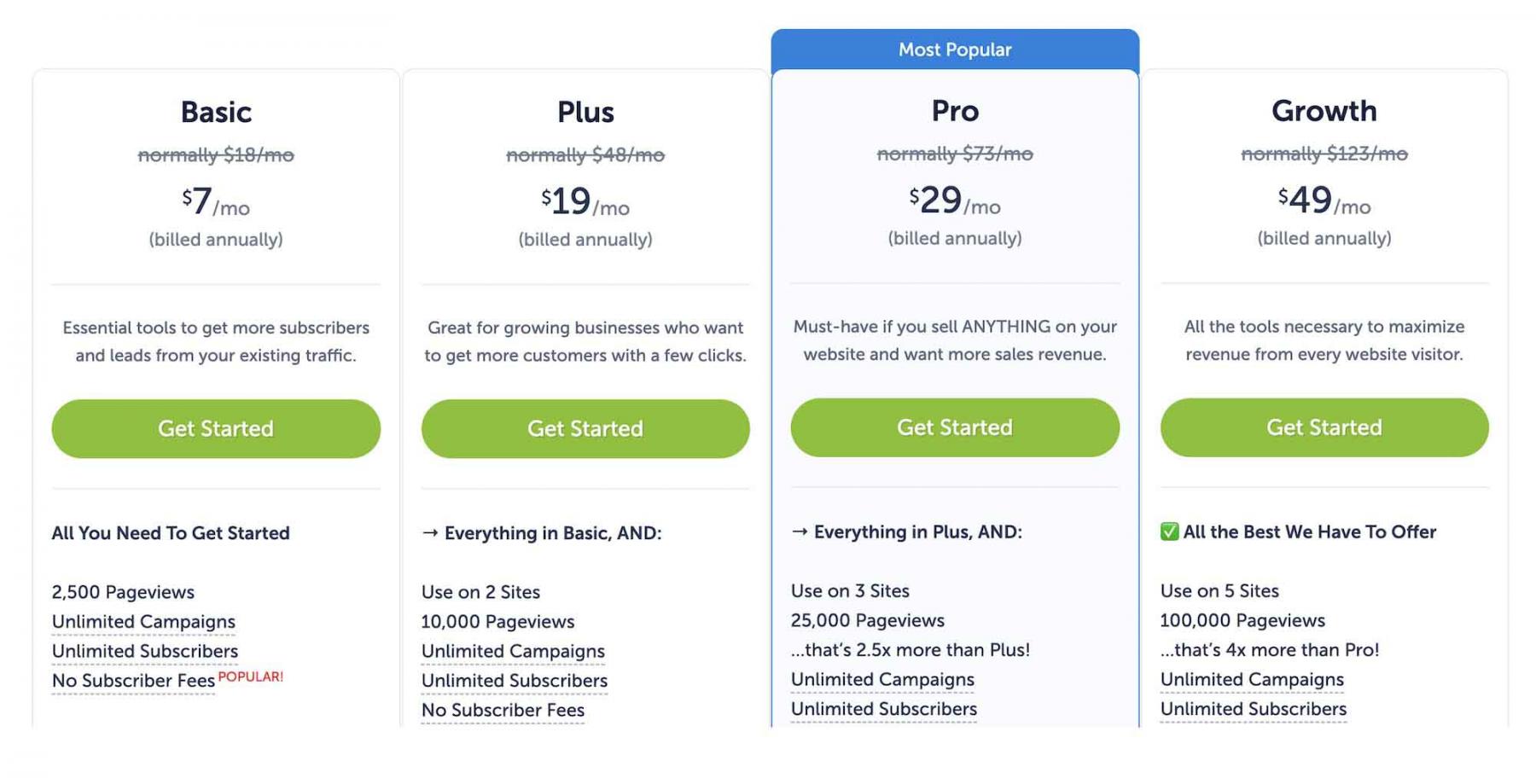
Task: Click No Subscriber Fees in Basic plan
Action: coord(133,681)
